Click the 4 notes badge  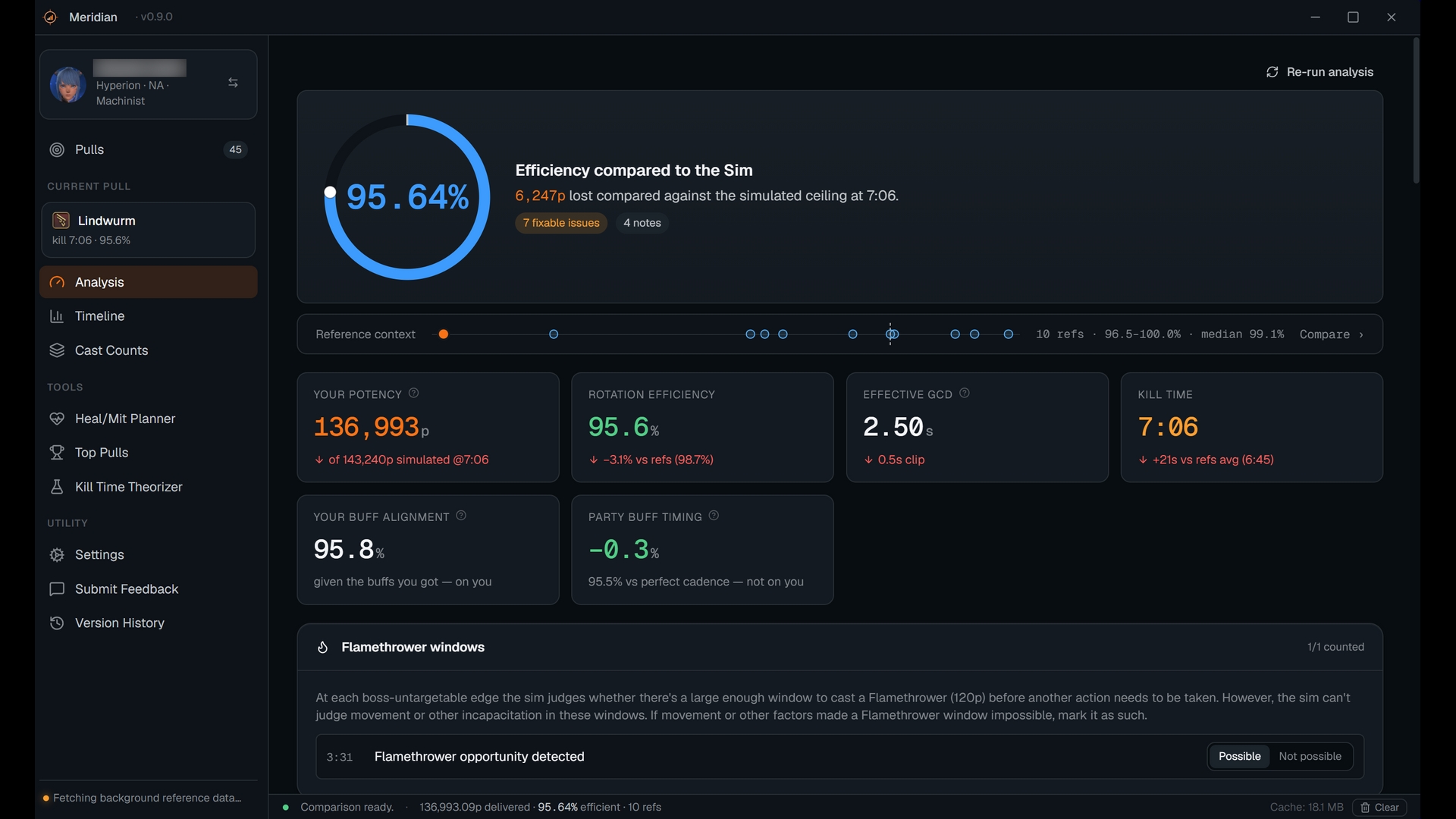[642, 223]
